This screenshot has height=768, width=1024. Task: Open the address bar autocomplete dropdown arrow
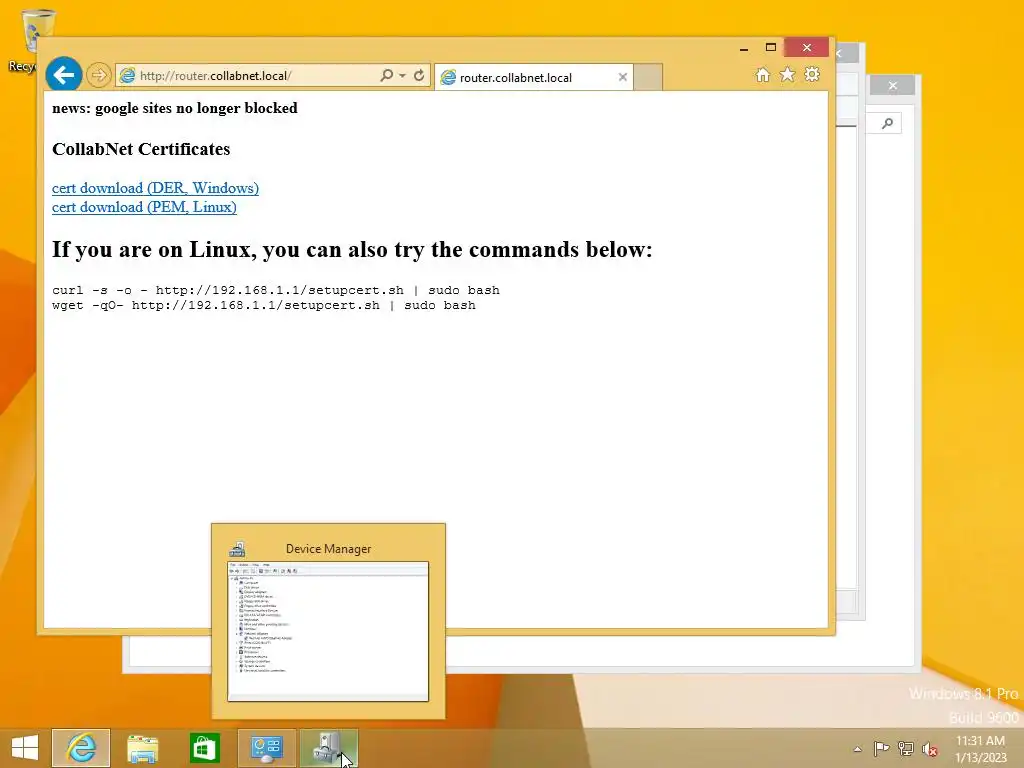coord(402,75)
